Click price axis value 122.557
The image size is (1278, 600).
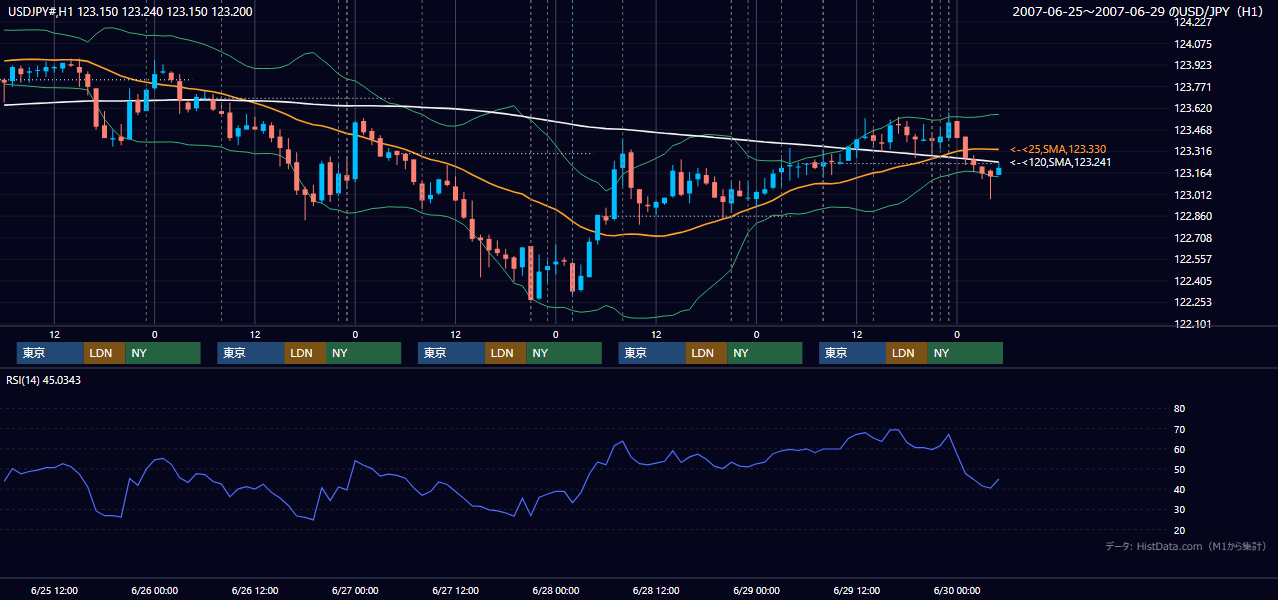click(x=1194, y=259)
